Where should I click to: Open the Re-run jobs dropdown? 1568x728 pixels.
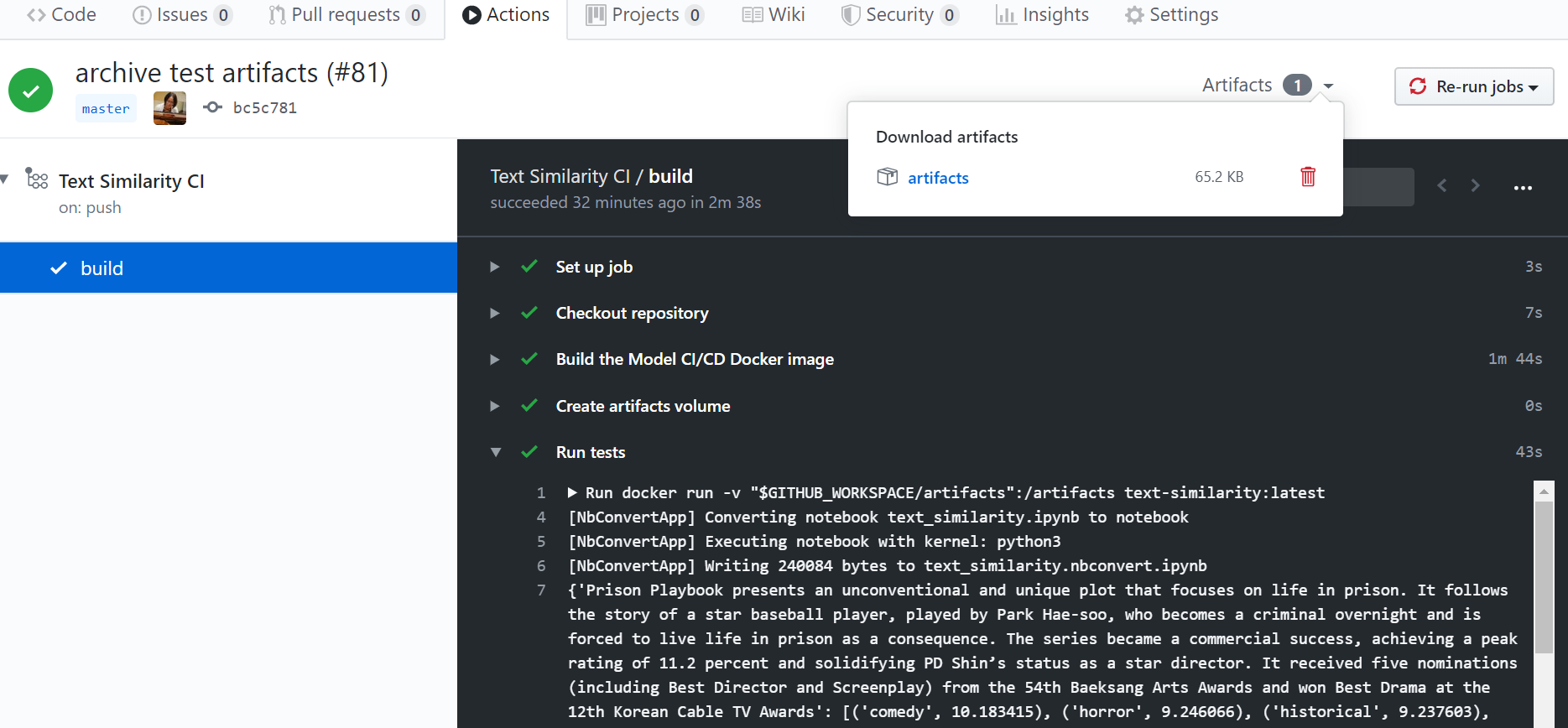(1473, 86)
